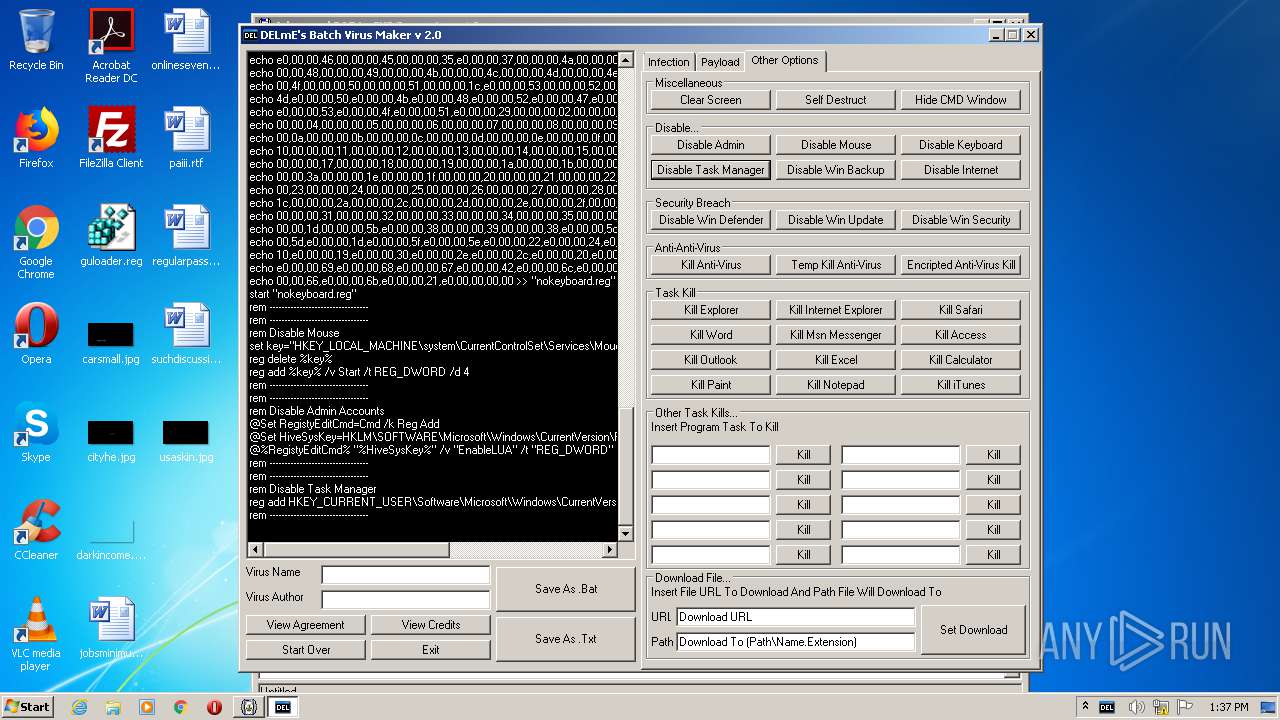The height and width of the screenshot is (720, 1280).
Task: Click horizontal scrollbar right arrow in code pane
Action: [x=610, y=550]
